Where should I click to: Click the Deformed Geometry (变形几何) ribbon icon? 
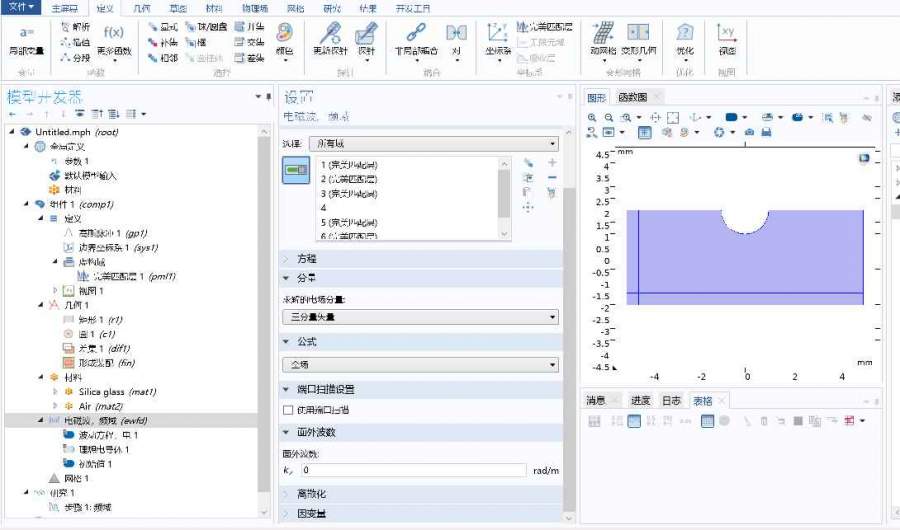(638, 38)
